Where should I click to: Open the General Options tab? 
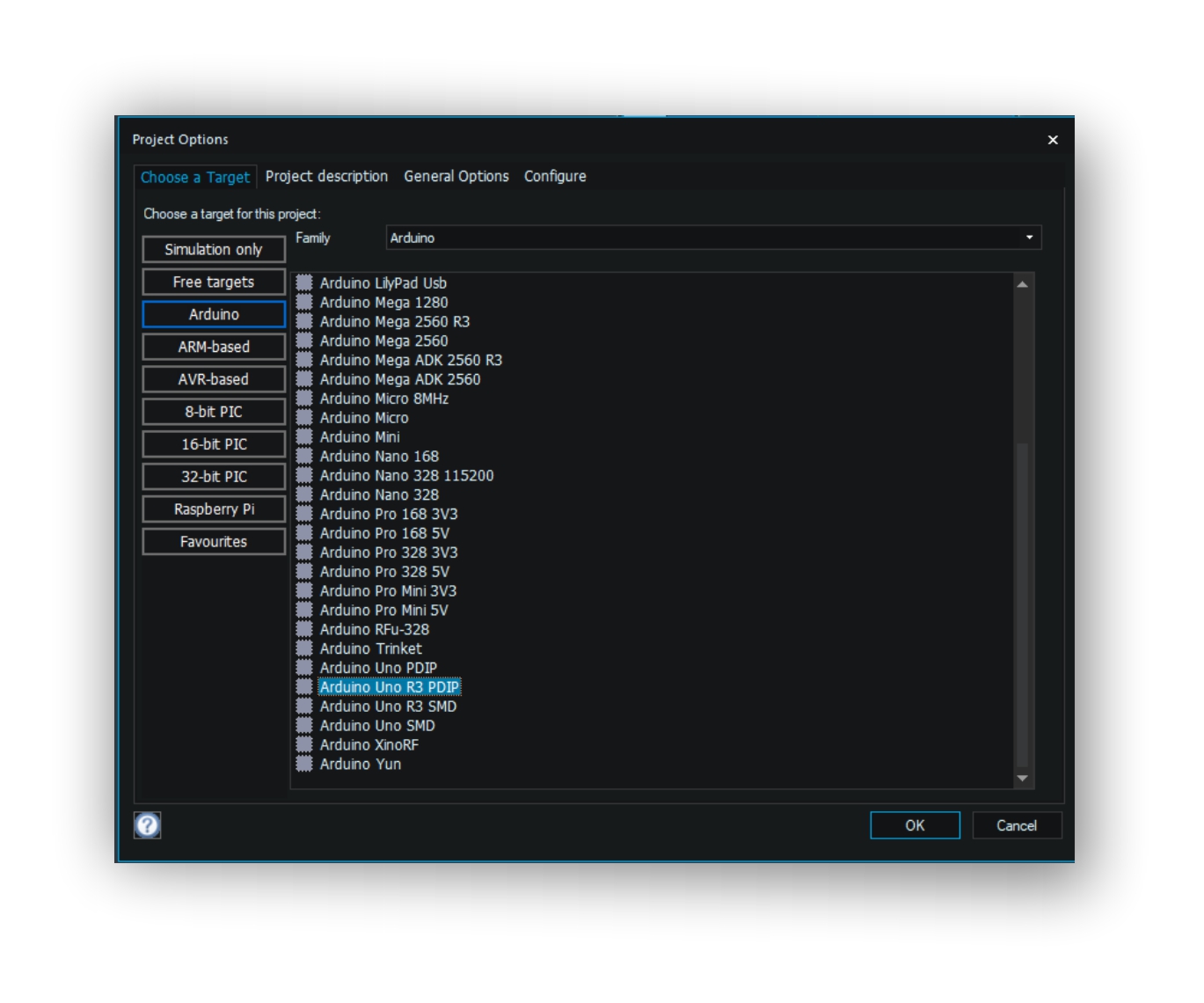(x=456, y=176)
